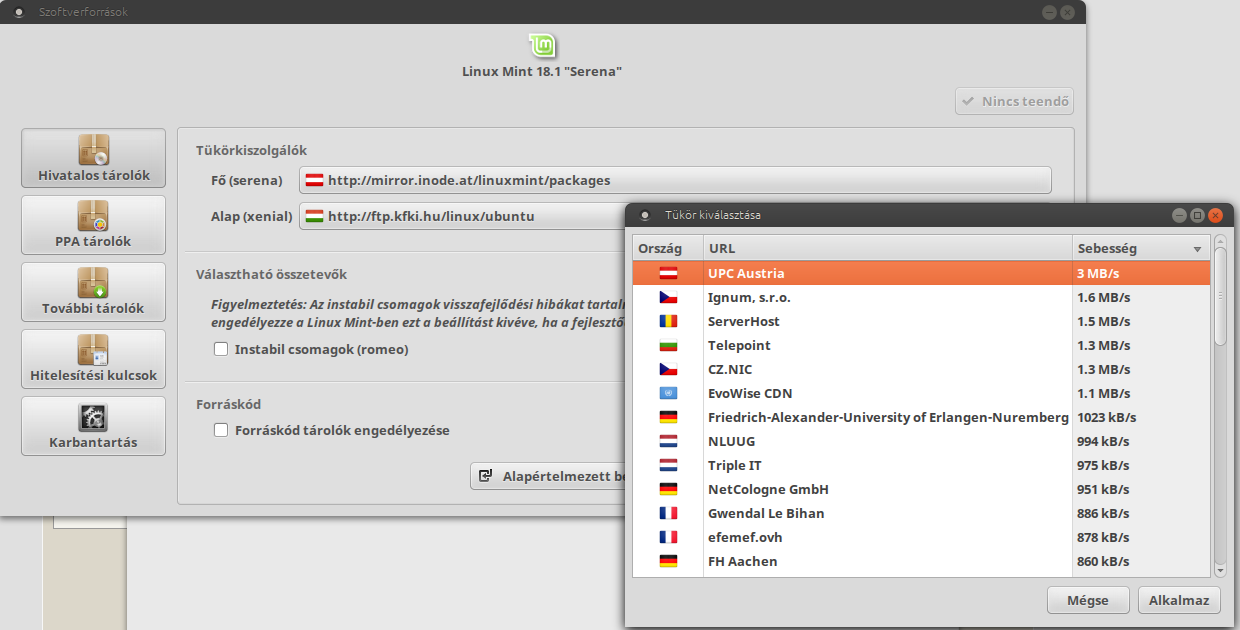Select the Telepoint mirror
The width and height of the screenshot is (1240, 630).
coord(921,345)
